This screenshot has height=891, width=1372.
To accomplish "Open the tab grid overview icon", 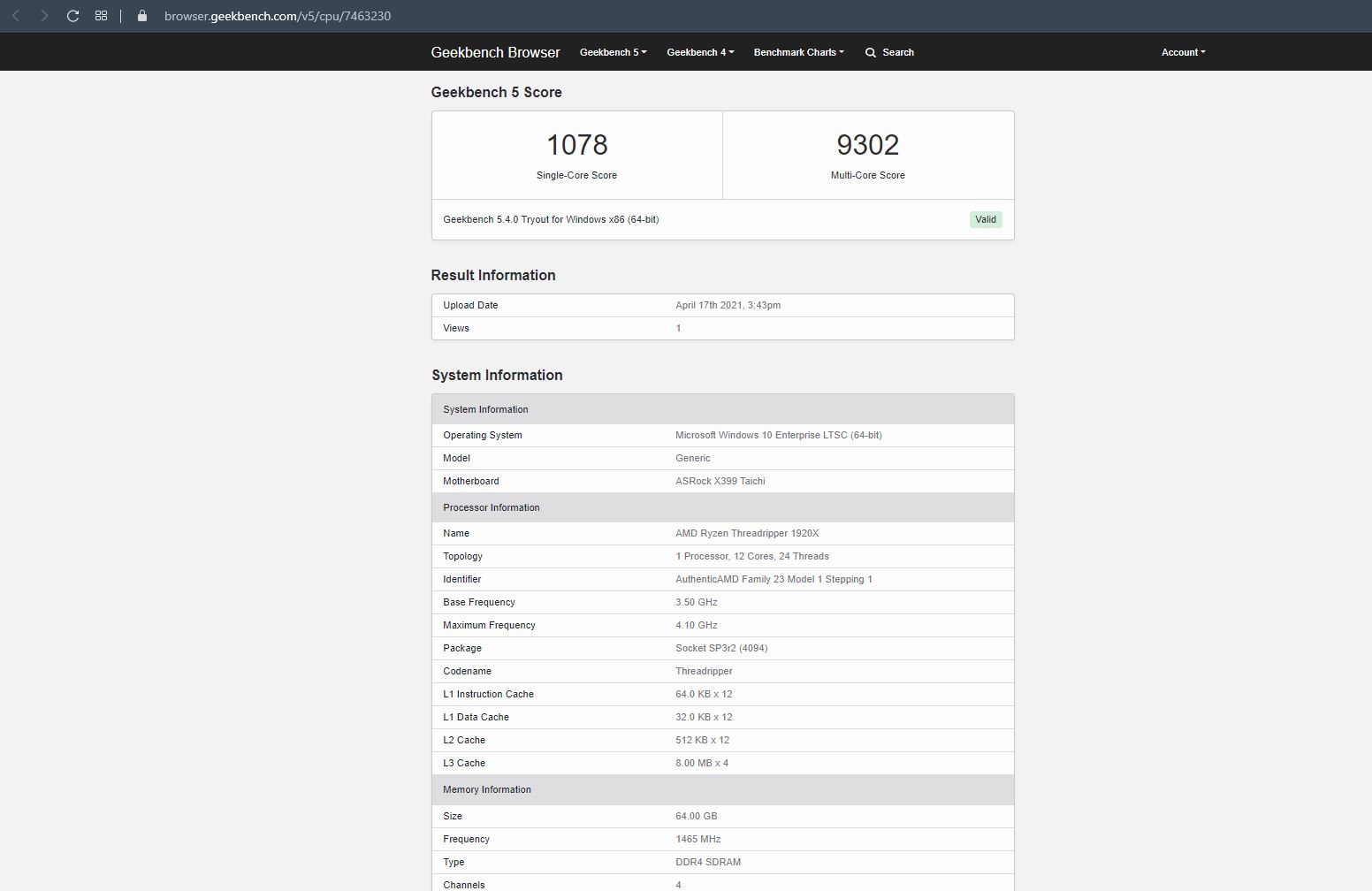I will 101,16.
